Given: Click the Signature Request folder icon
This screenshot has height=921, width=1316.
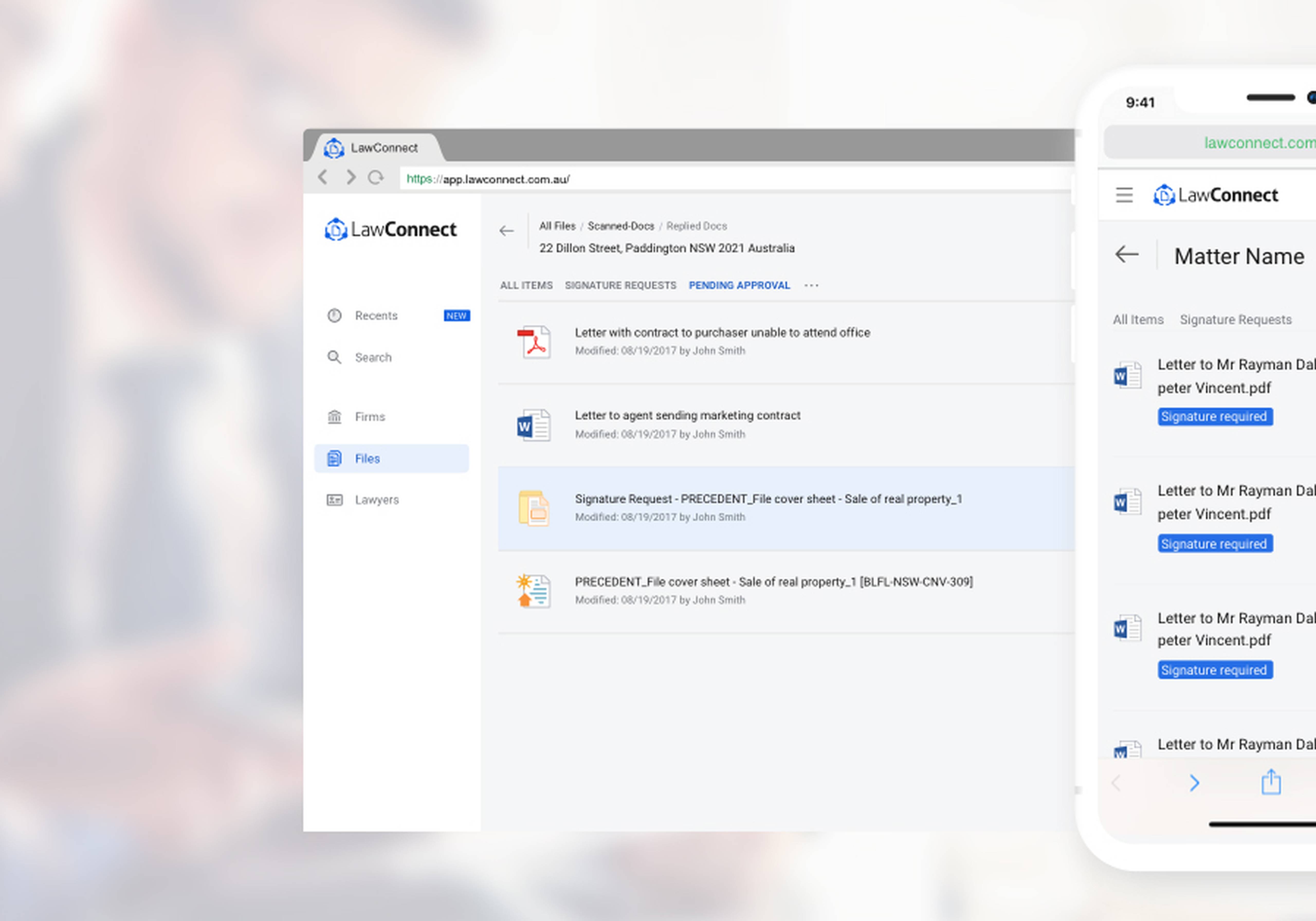Looking at the screenshot, I should tap(534, 508).
